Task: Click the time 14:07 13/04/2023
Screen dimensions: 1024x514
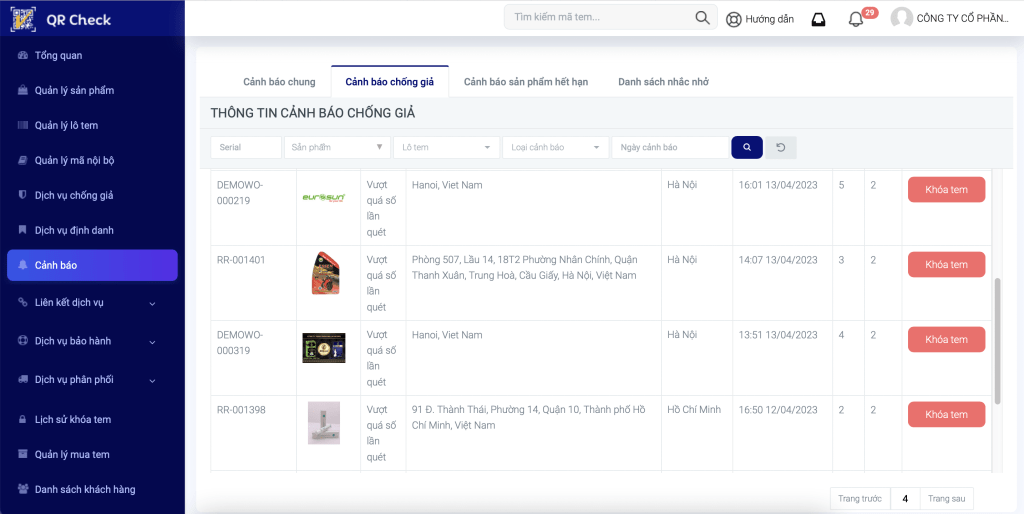Action: pyautogui.click(x=778, y=260)
